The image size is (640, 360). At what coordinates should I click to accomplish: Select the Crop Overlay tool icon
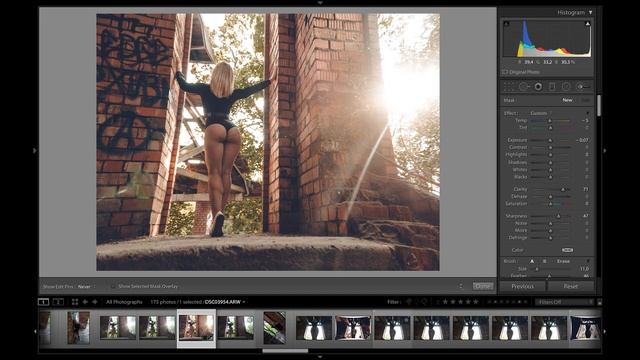point(509,87)
